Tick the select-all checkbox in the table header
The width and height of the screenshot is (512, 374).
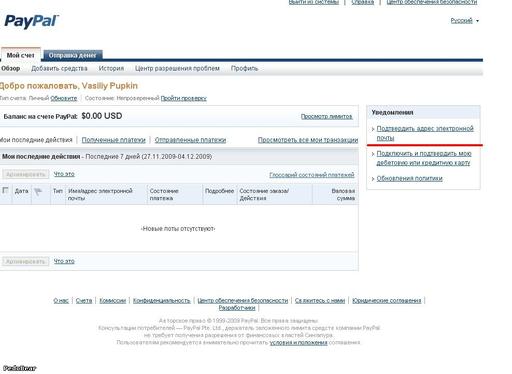(x=5, y=190)
